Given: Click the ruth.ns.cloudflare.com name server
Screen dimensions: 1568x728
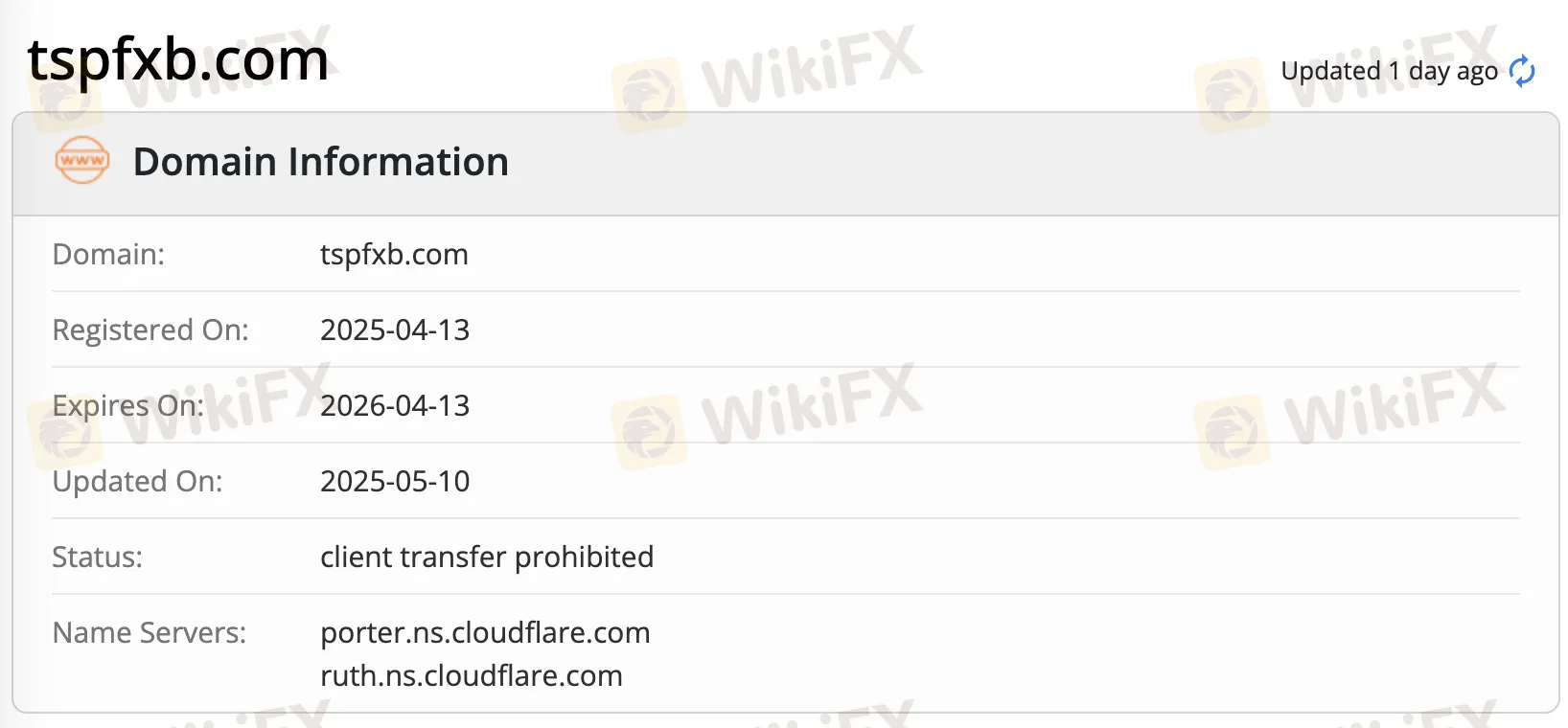Looking at the screenshot, I should [x=471, y=675].
